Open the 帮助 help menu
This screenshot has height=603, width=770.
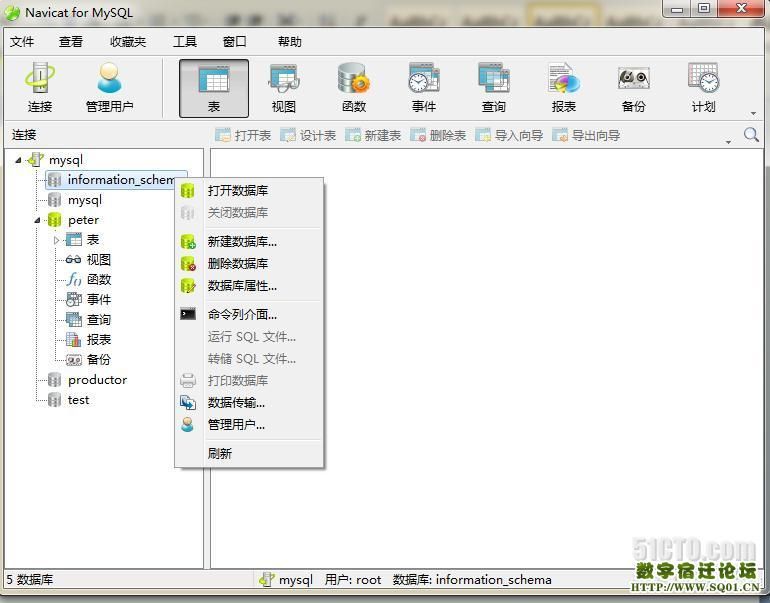(289, 42)
